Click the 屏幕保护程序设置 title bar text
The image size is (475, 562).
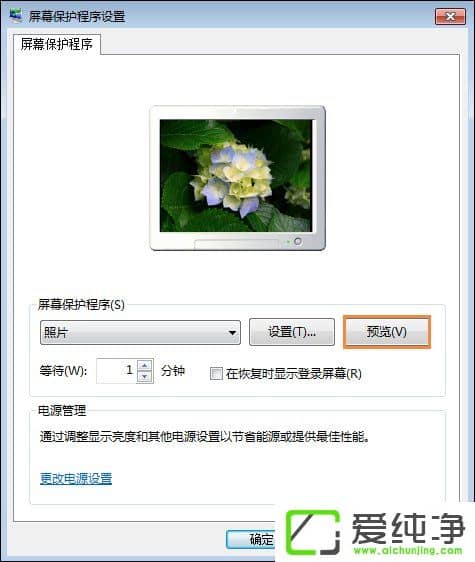click(77, 16)
